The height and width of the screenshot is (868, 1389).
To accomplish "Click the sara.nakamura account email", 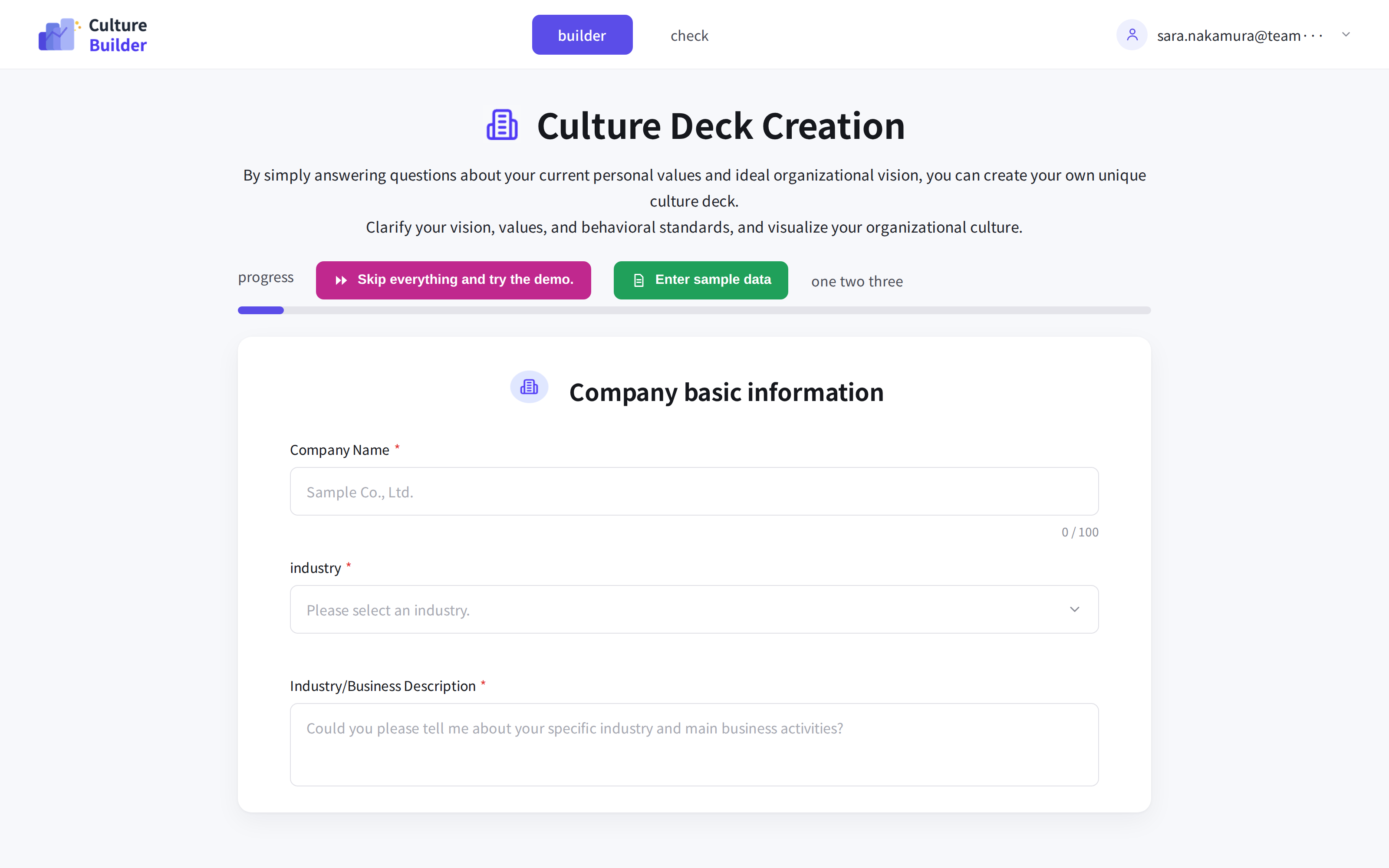I will pyautogui.click(x=1240, y=36).
